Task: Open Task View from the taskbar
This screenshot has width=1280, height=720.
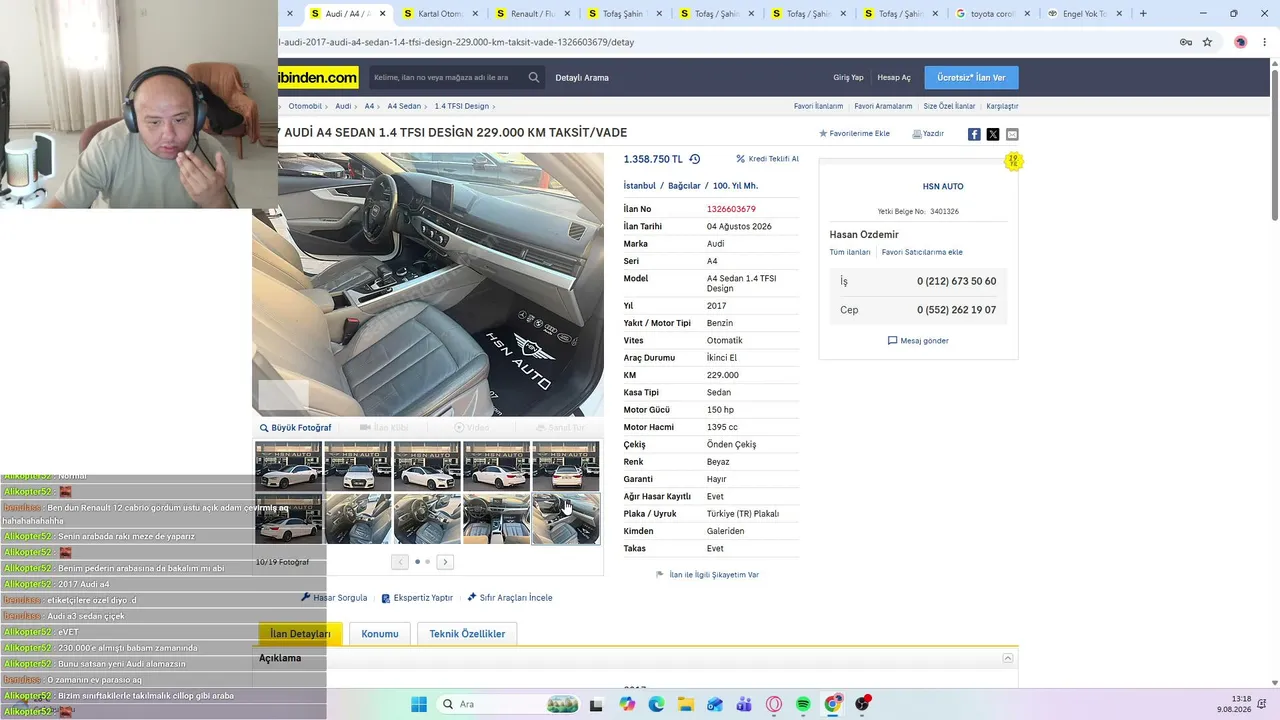Action: 596,704
